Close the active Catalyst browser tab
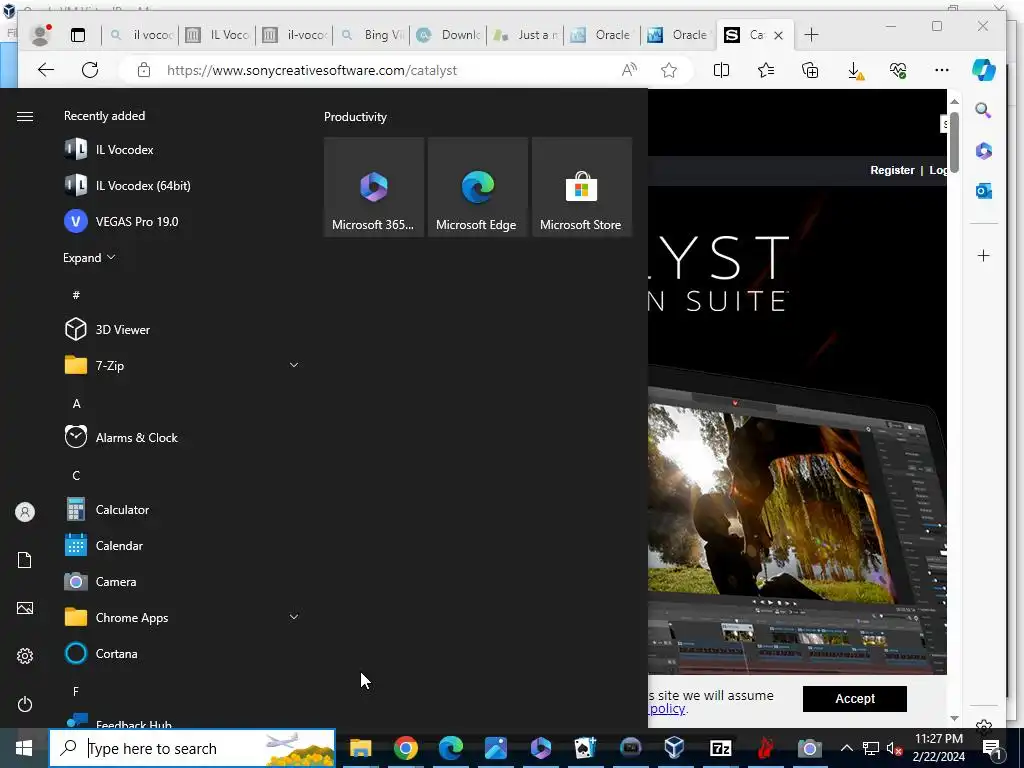This screenshot has height=768, width=1024. click(x=778, y=35)
